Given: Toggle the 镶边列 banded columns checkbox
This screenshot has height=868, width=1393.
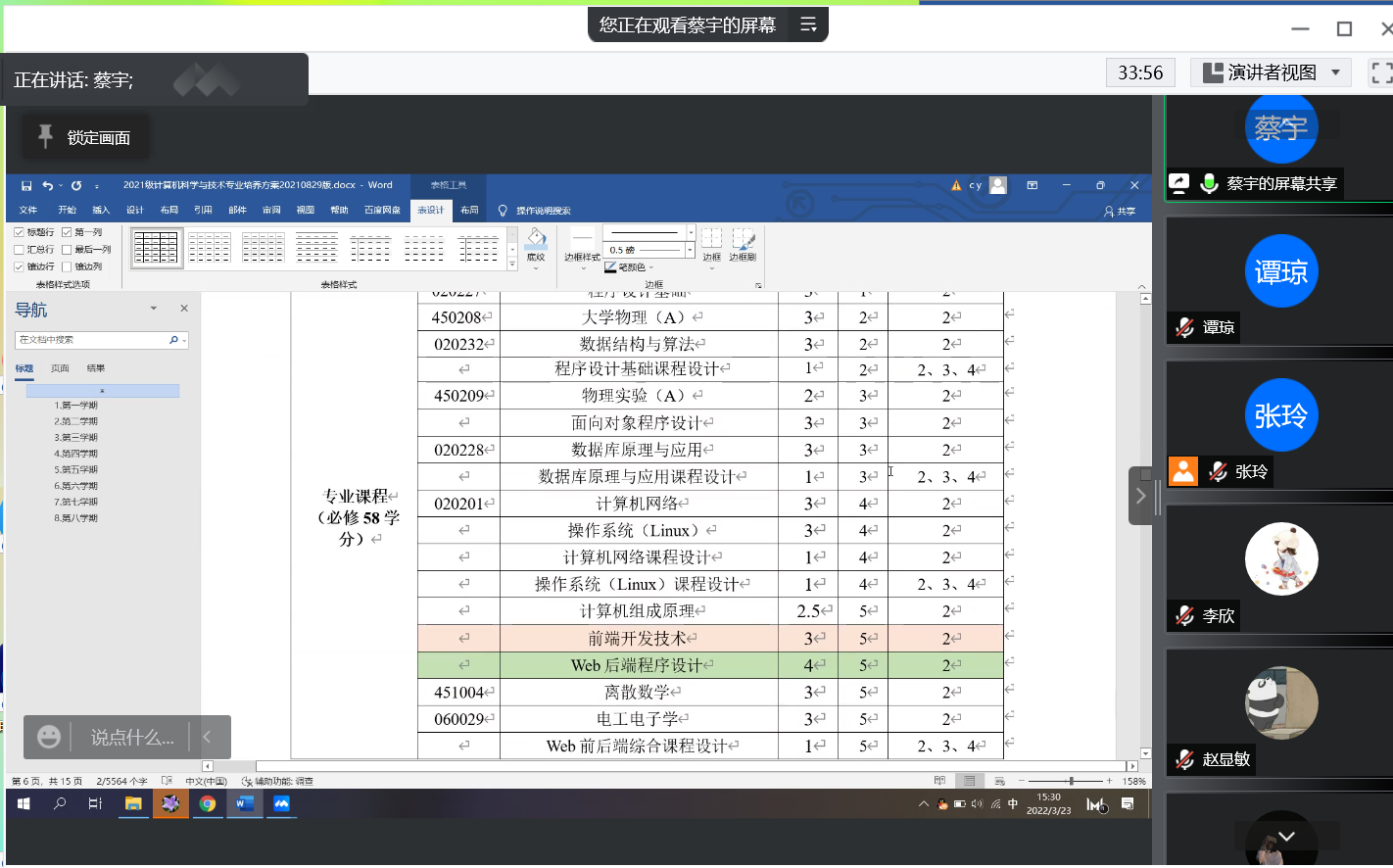Looking at the screenshot, I should [x=67, y=266].
